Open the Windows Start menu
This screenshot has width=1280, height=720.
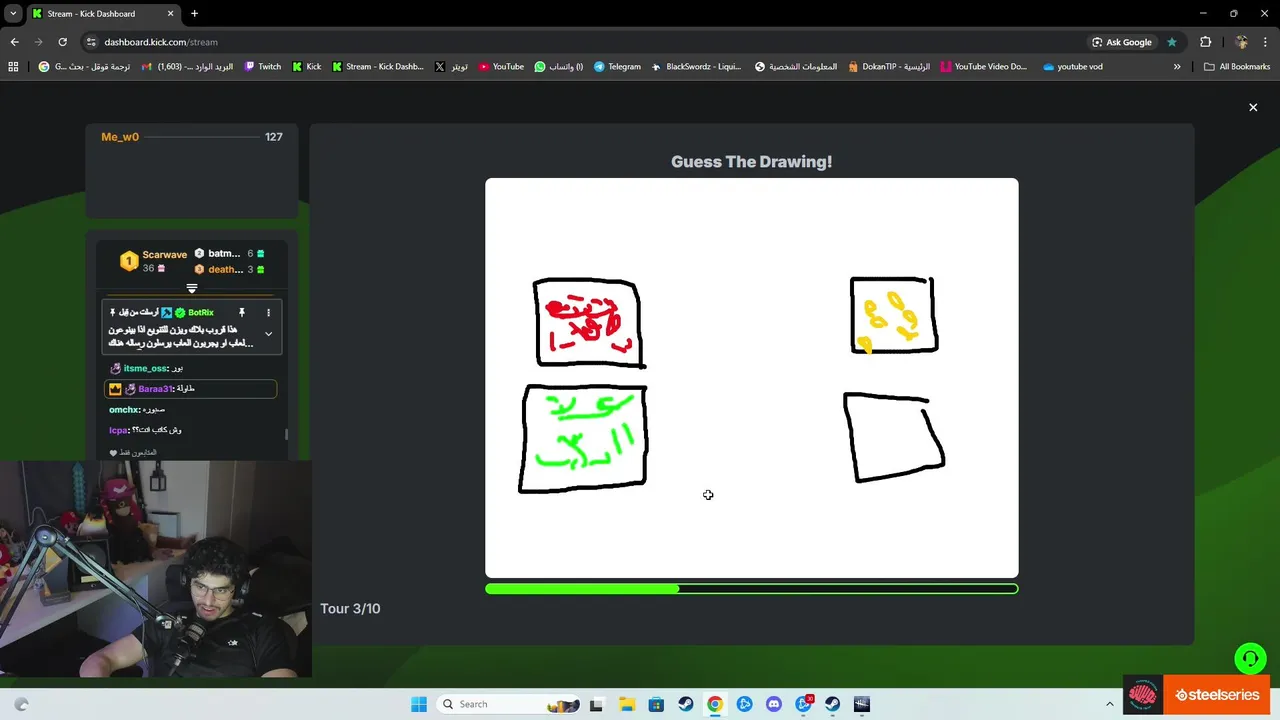click(x=419, y=704)
